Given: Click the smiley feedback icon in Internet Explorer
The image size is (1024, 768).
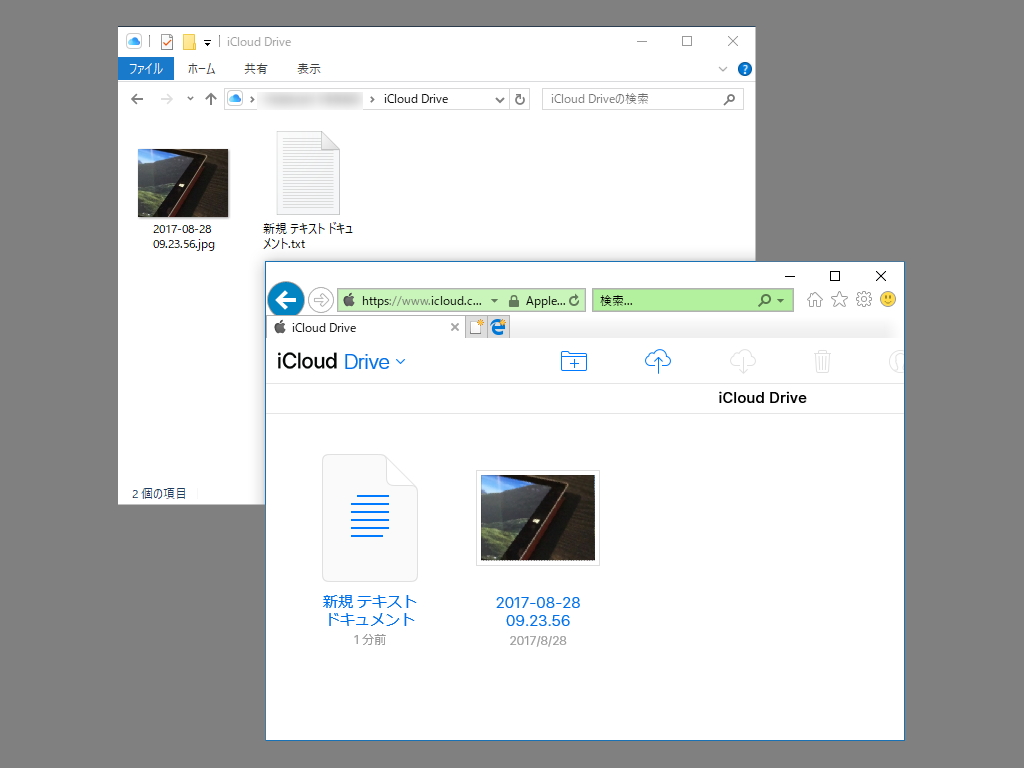Looking at the screenshot, I should pyautogui.click(x=888, y=299).
